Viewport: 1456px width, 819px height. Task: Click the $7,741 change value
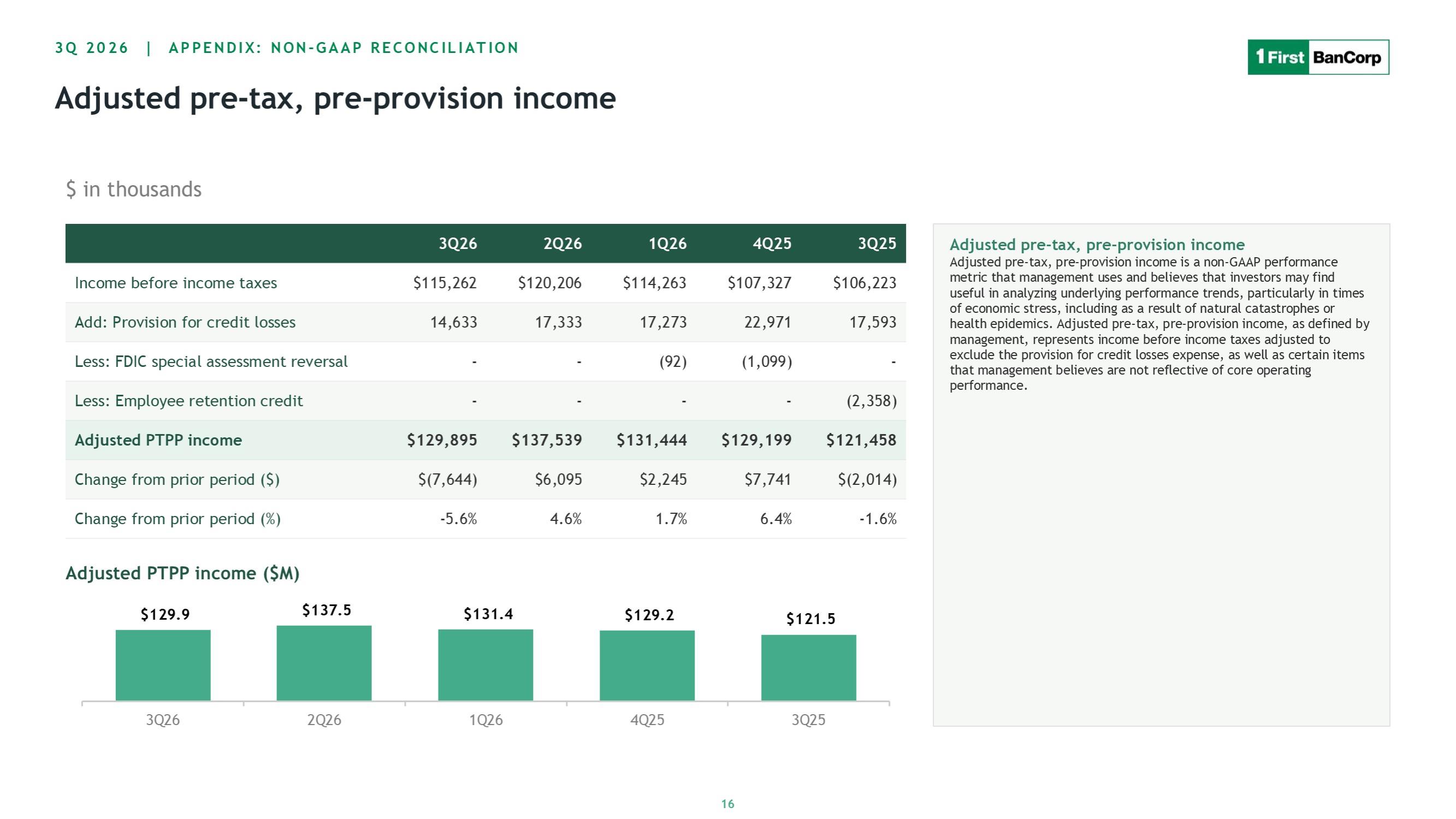(x=767, y=480)
